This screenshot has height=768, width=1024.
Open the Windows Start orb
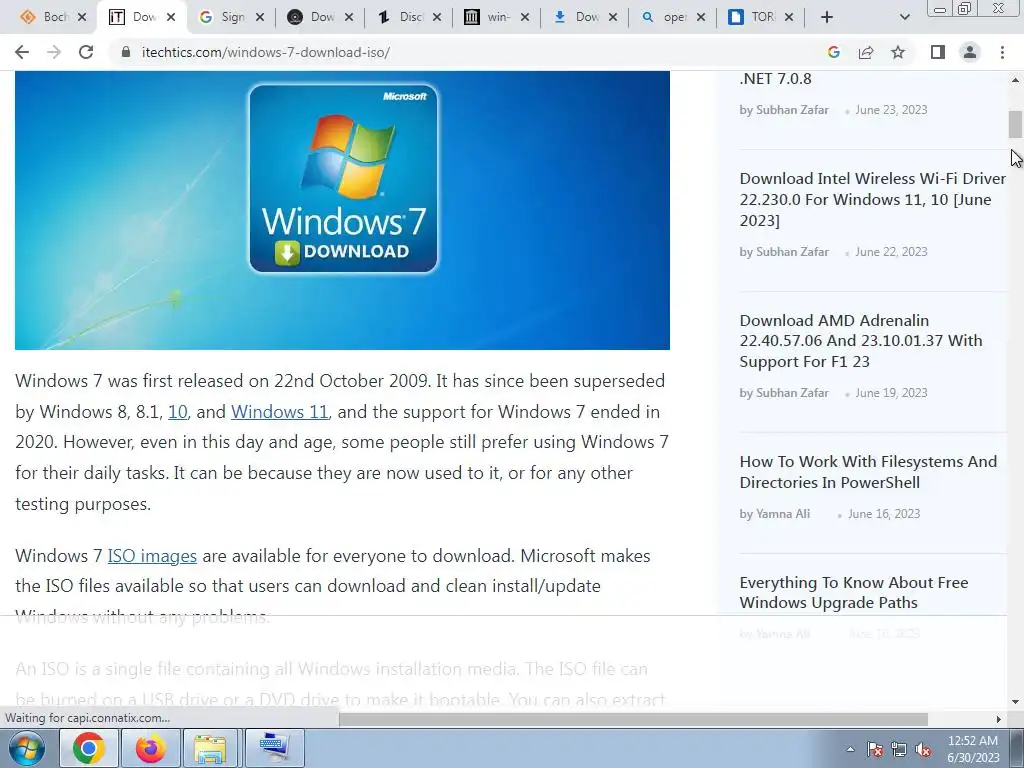click(27, 748)
